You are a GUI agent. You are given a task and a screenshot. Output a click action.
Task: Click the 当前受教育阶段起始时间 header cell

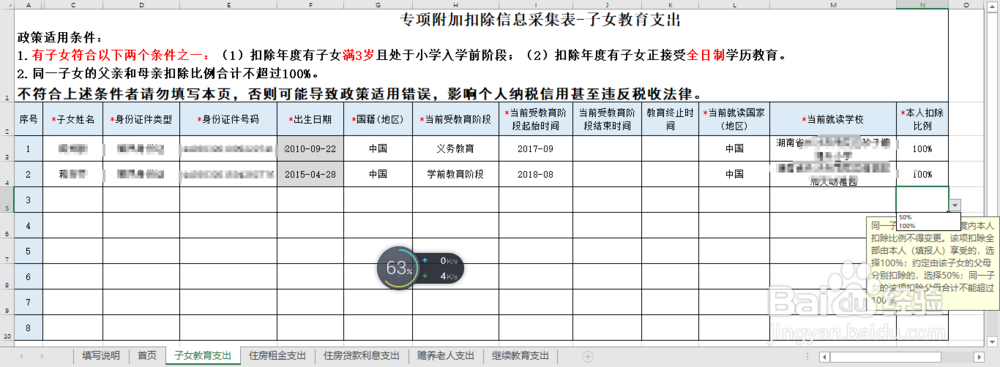pos(535,119)
